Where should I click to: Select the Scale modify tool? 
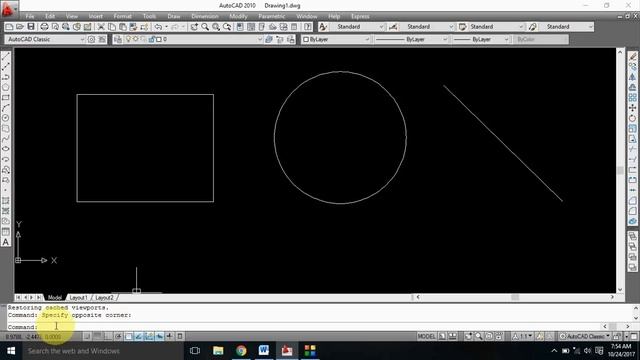pyautogui.click(x=632, y=129)
